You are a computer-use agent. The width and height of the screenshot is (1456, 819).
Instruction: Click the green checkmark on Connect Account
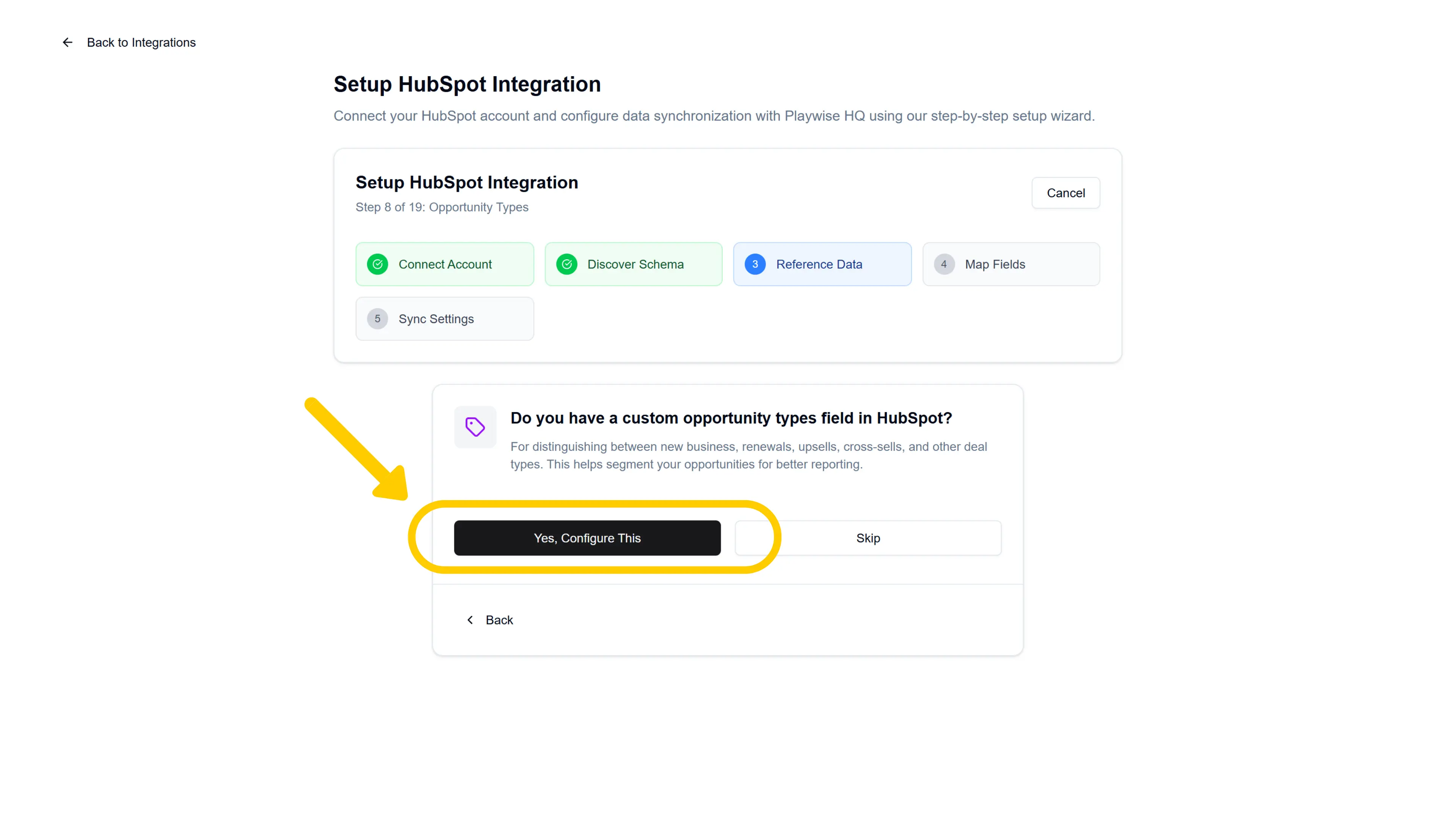pyautogui.click(x=378, y=264)
